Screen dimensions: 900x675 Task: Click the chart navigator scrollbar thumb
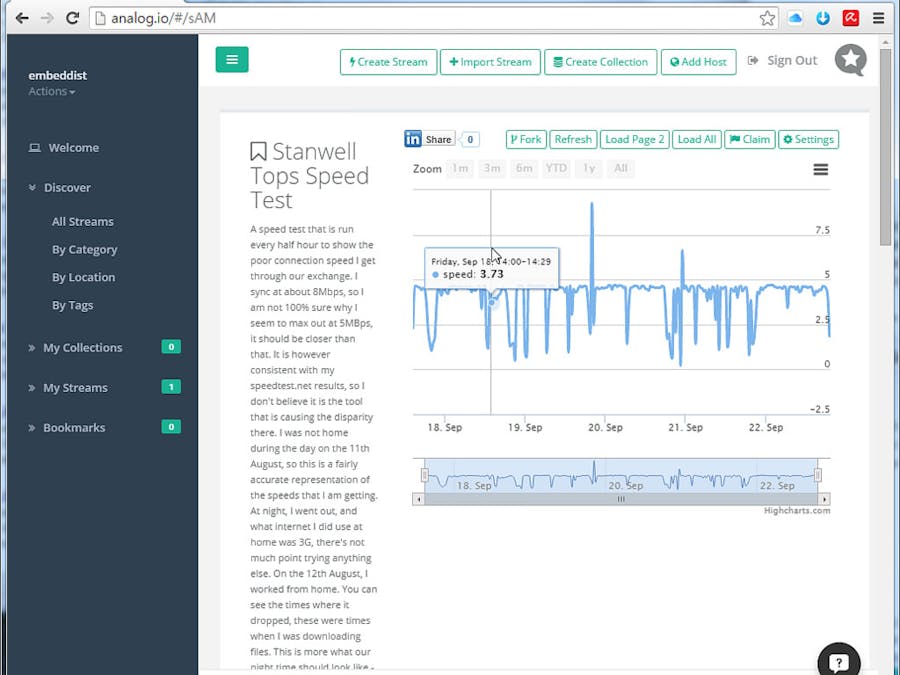[x=621, y=499]
